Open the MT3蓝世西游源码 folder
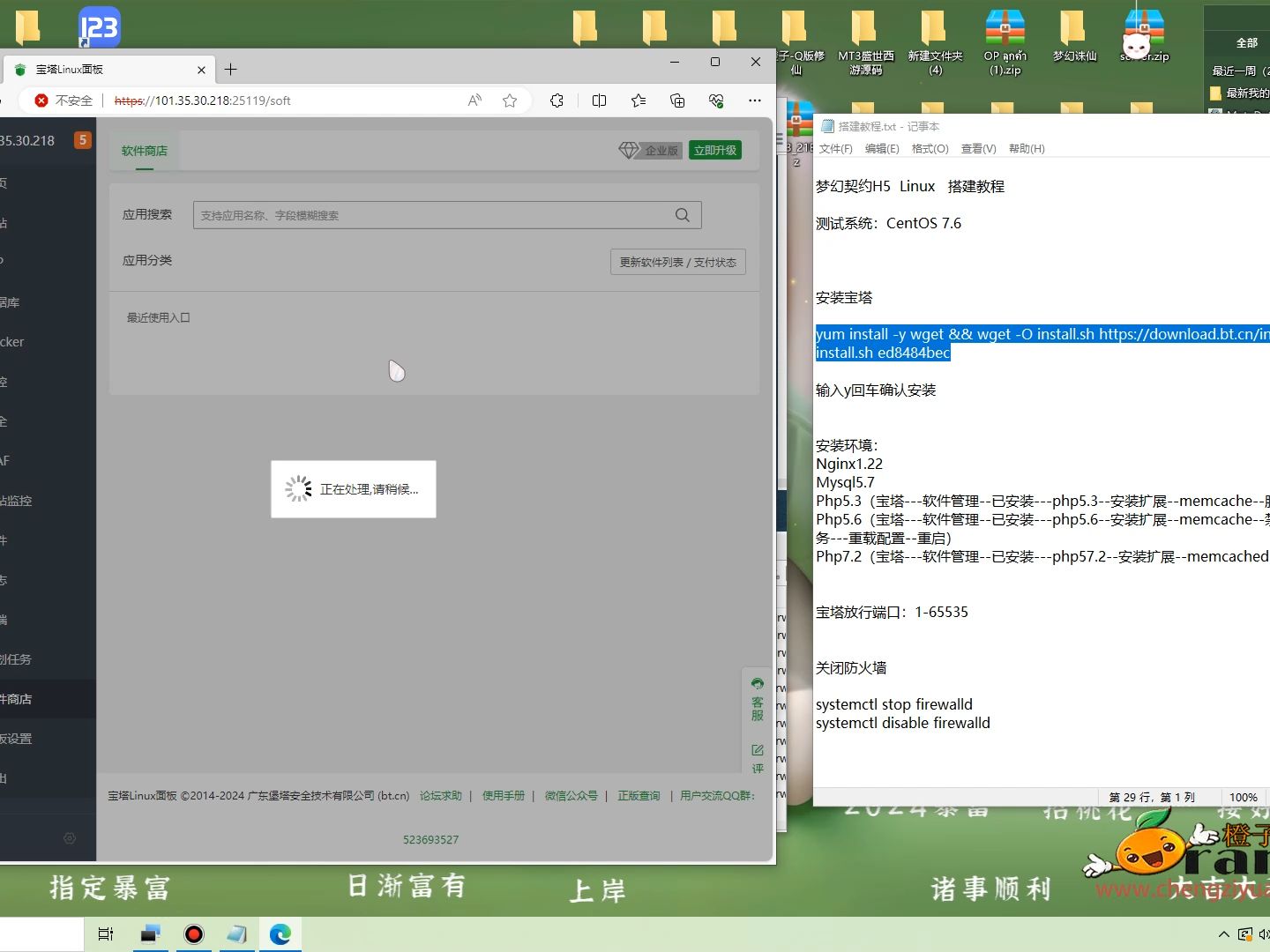 (x=865, y=42)
